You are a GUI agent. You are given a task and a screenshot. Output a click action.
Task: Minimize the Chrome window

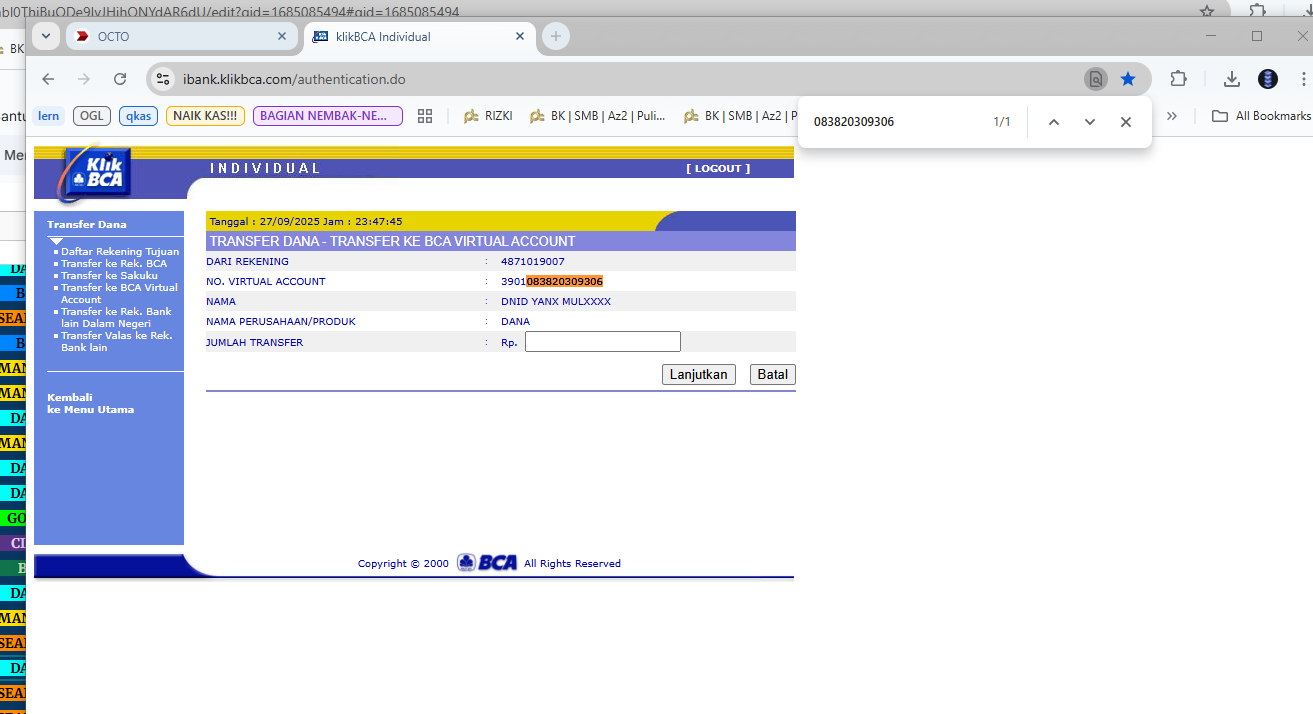pyautogui.click(x=1211, y=36)
